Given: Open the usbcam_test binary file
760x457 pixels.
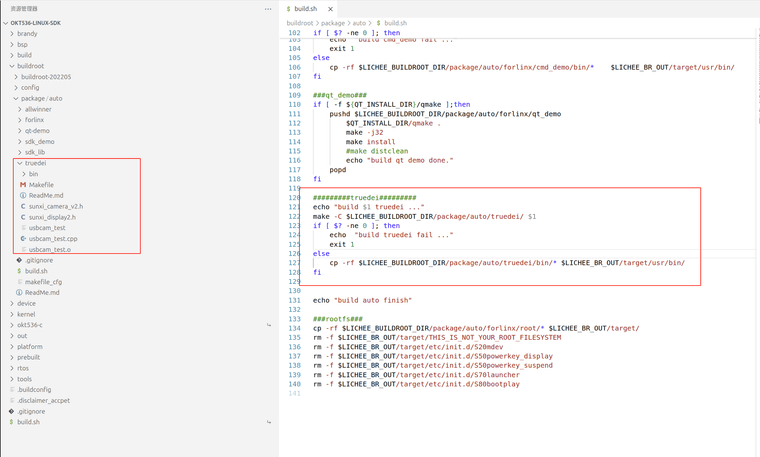Looking at the screenshot, I should pyautogui.click(x=43, y=228).
